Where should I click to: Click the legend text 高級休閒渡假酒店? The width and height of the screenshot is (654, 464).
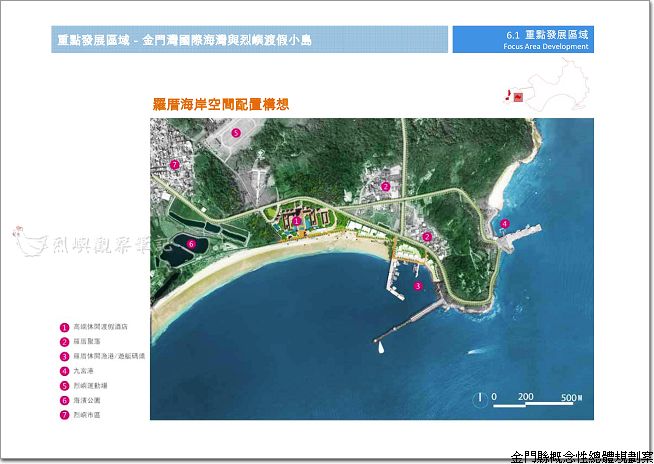point(101,327)
